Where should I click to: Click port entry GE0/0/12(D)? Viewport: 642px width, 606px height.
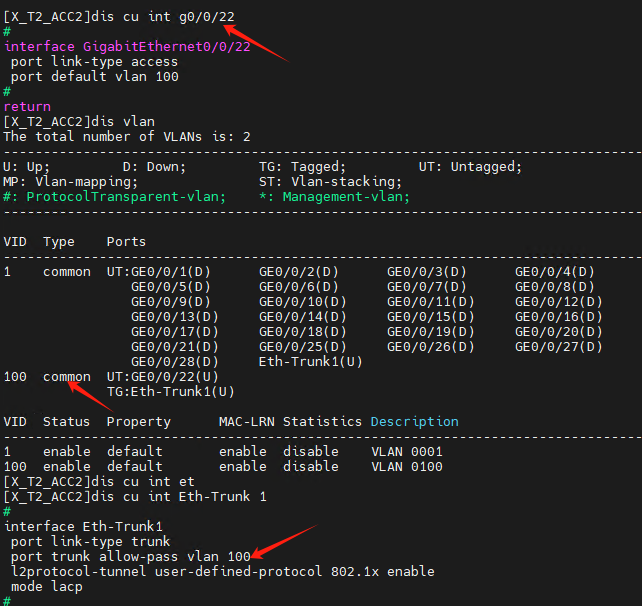pos(558,302)
